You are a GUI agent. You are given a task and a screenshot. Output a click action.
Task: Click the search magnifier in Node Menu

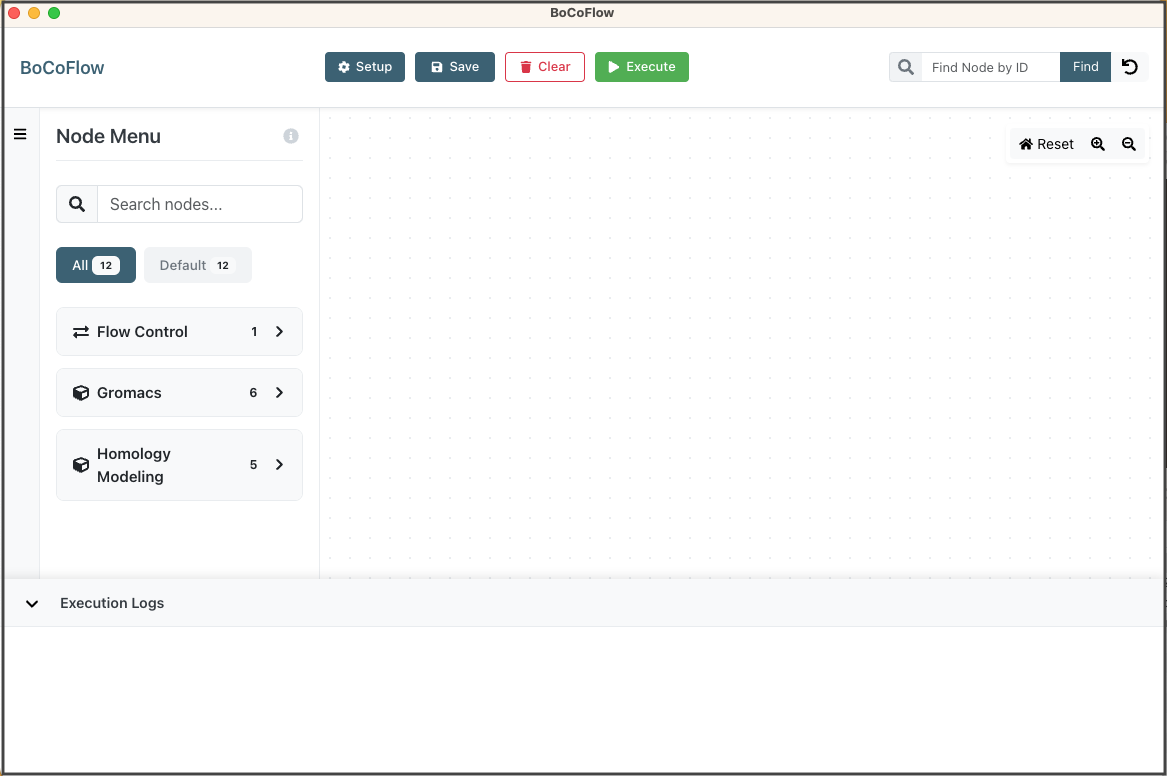77,204
